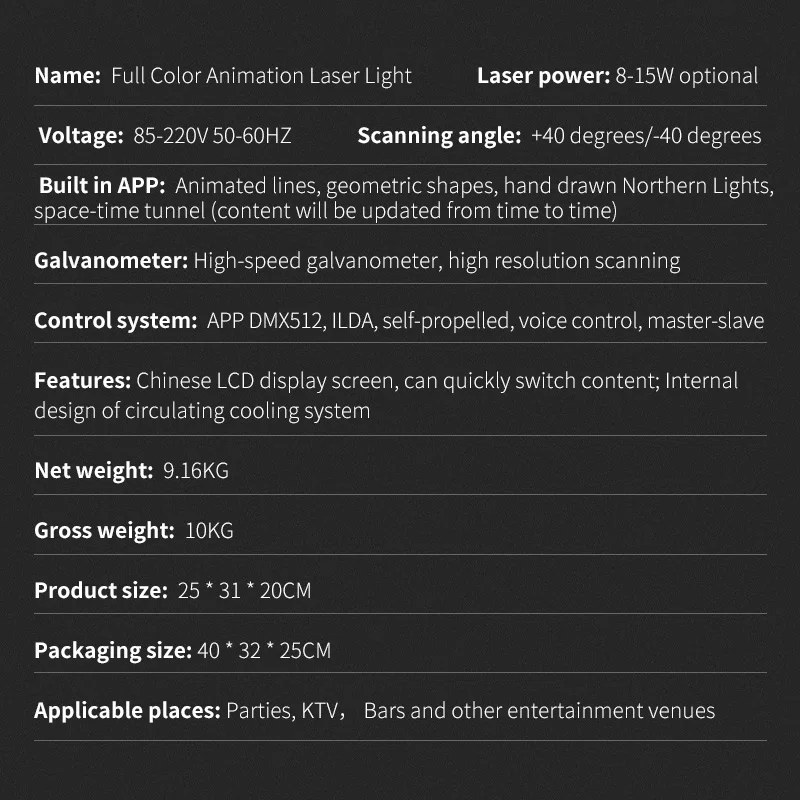Click the "25 * 31 * 20CM" product size
Screen dimensions: 800x800
pos(245,591)
